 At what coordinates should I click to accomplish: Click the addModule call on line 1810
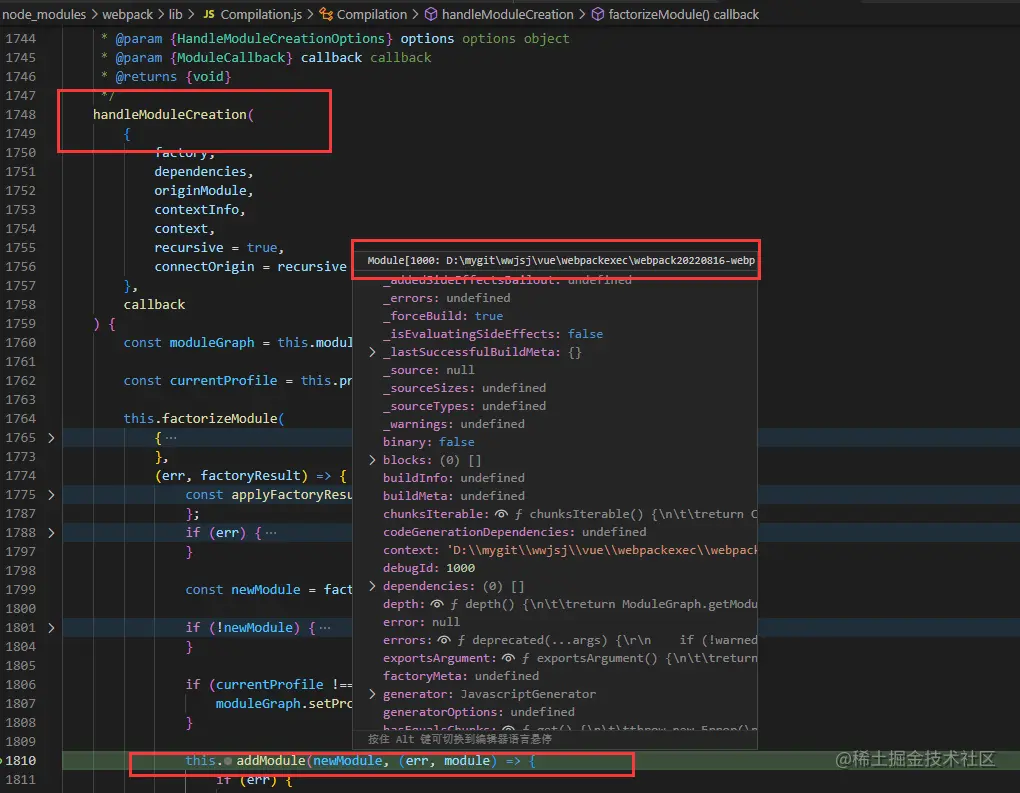[x=271, y=760]
